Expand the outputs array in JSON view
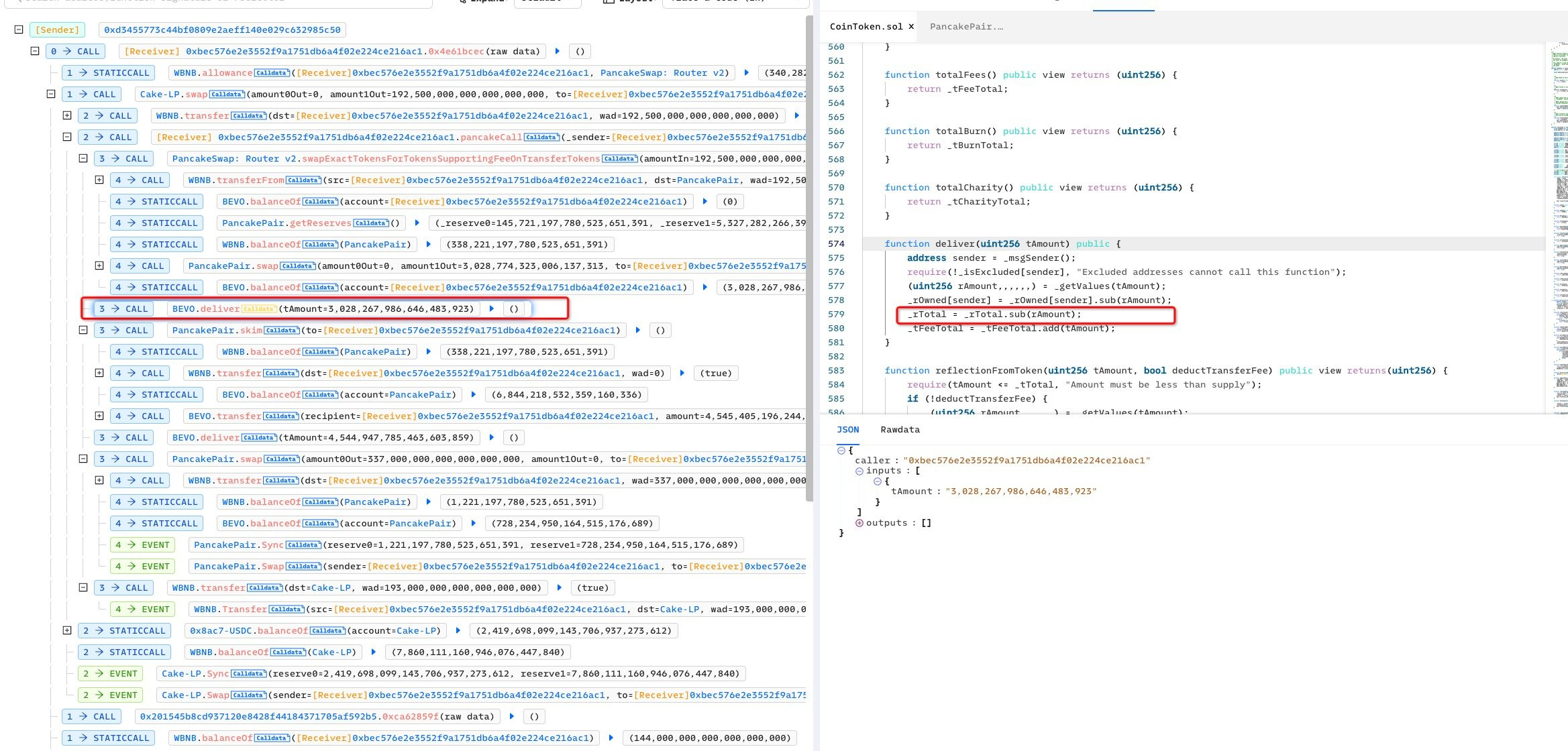 click(859, 523)
